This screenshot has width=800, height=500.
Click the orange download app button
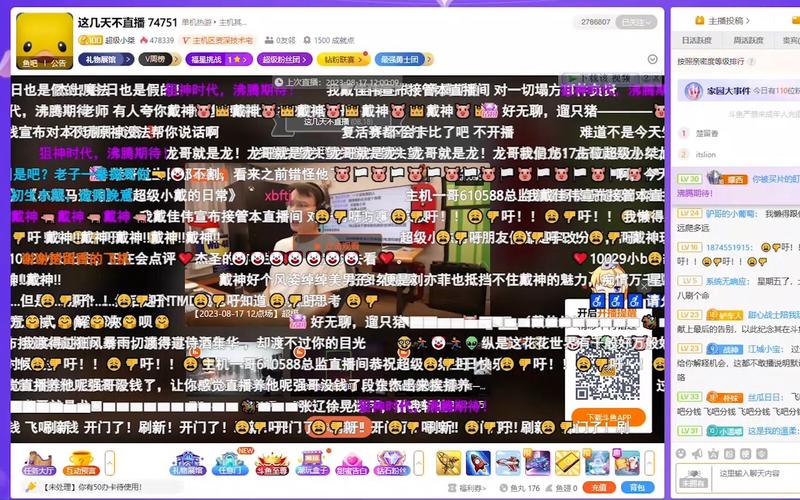608,417
